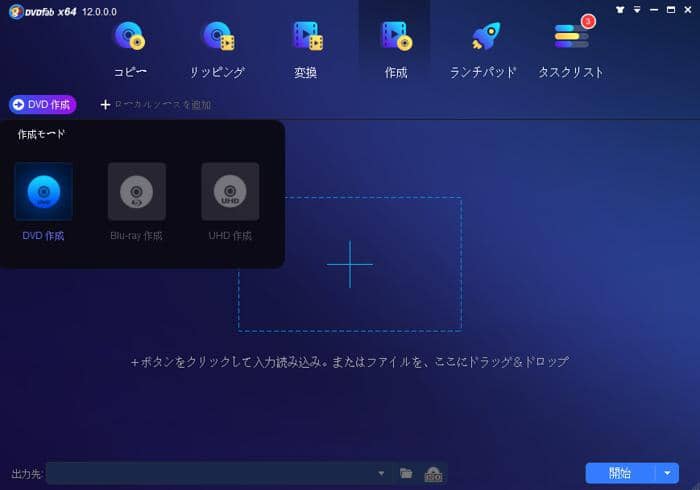Click ローカルソースを追加 to add a local source

pyautogui.click(x=156, y=105)
